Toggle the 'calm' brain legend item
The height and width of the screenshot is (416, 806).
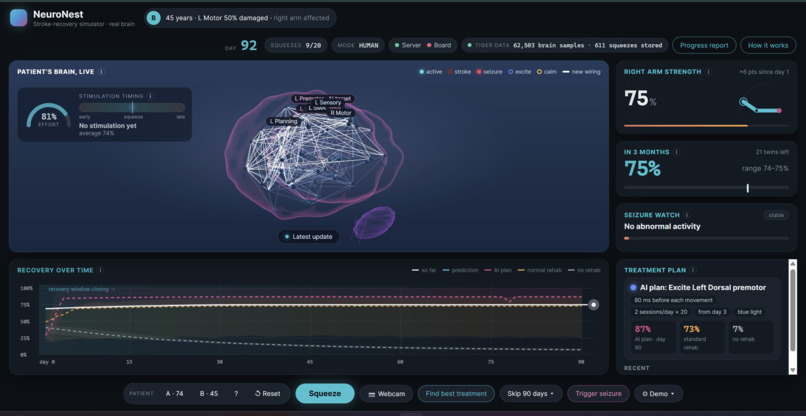point(546,72)
